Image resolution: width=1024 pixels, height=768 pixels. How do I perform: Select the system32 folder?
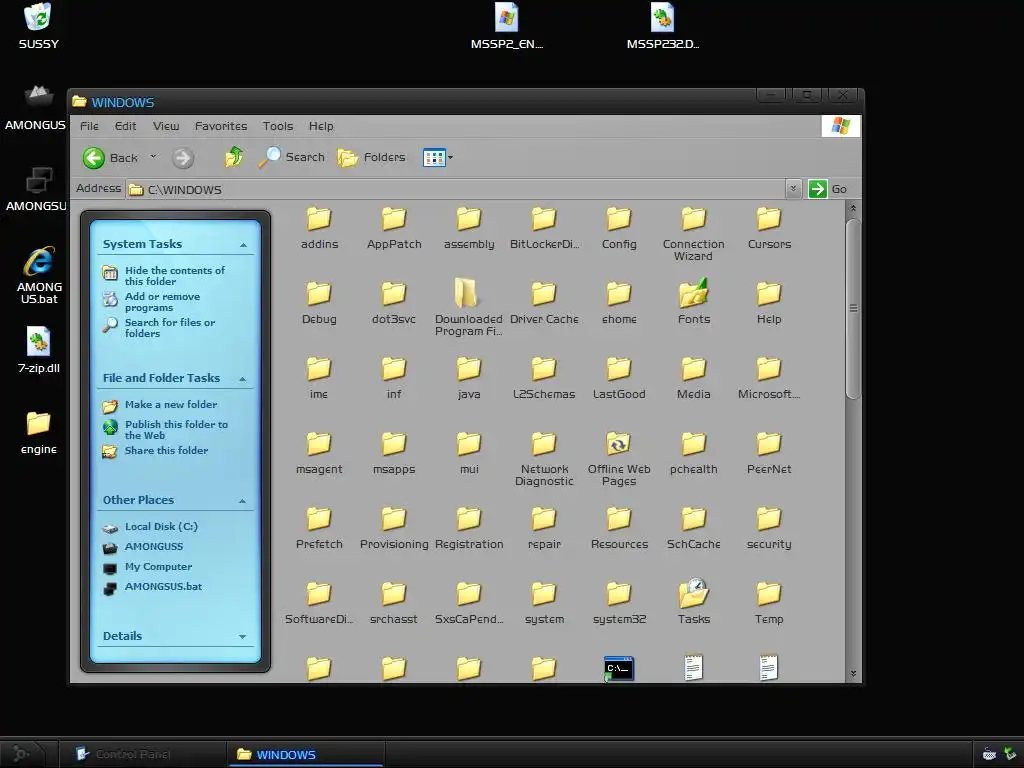click(x=619, y=602)
